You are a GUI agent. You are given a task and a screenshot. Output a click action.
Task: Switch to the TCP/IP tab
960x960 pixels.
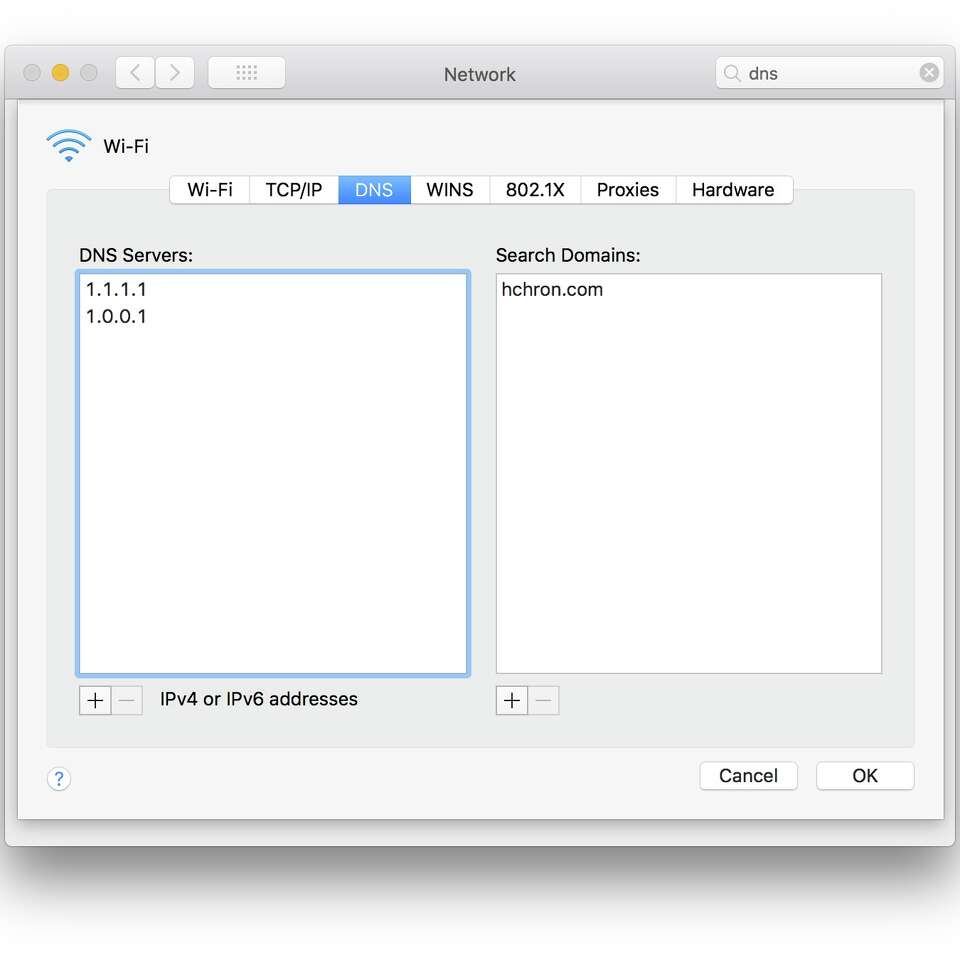click(293, 189)
